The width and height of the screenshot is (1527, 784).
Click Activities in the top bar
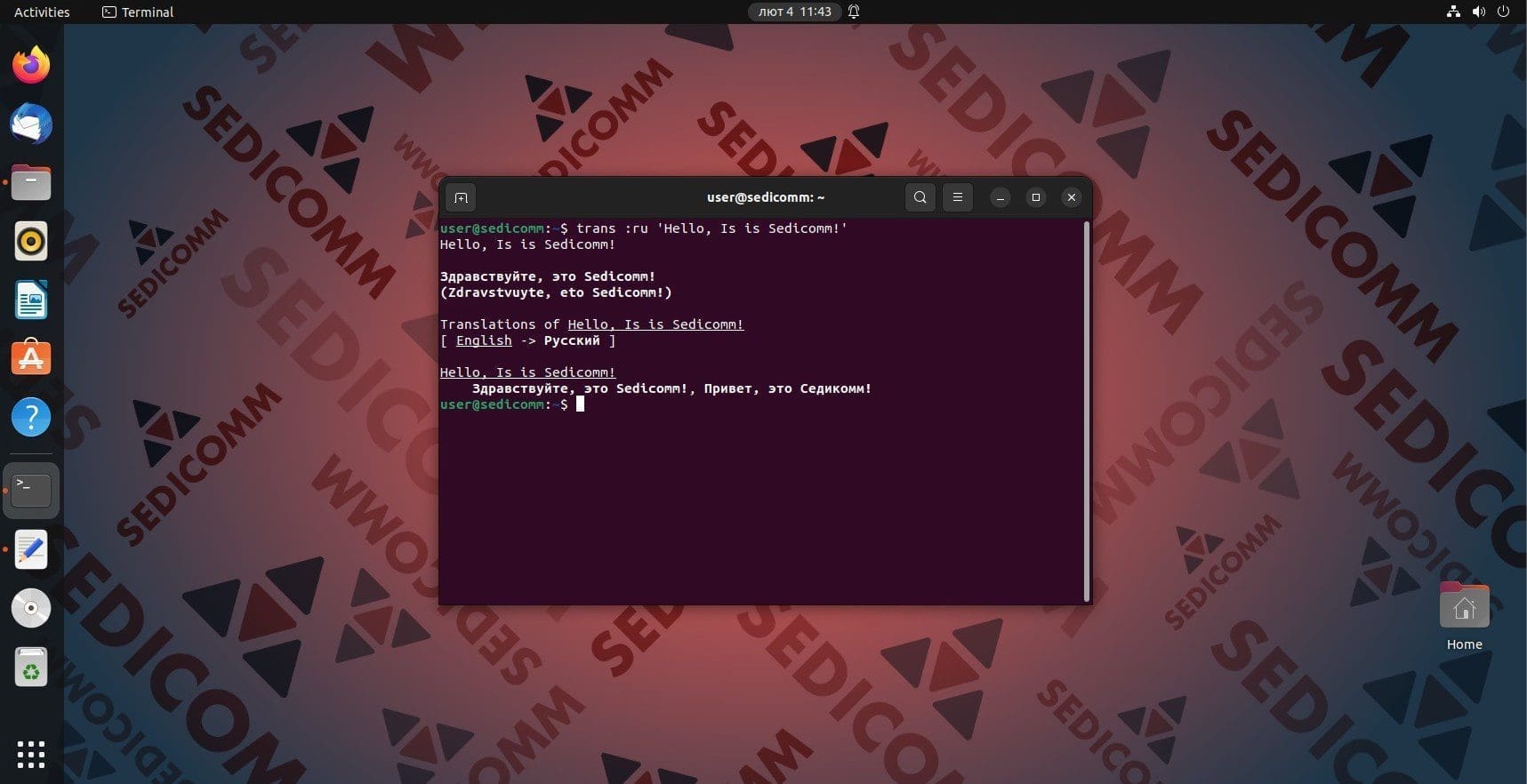click(42, 12)
